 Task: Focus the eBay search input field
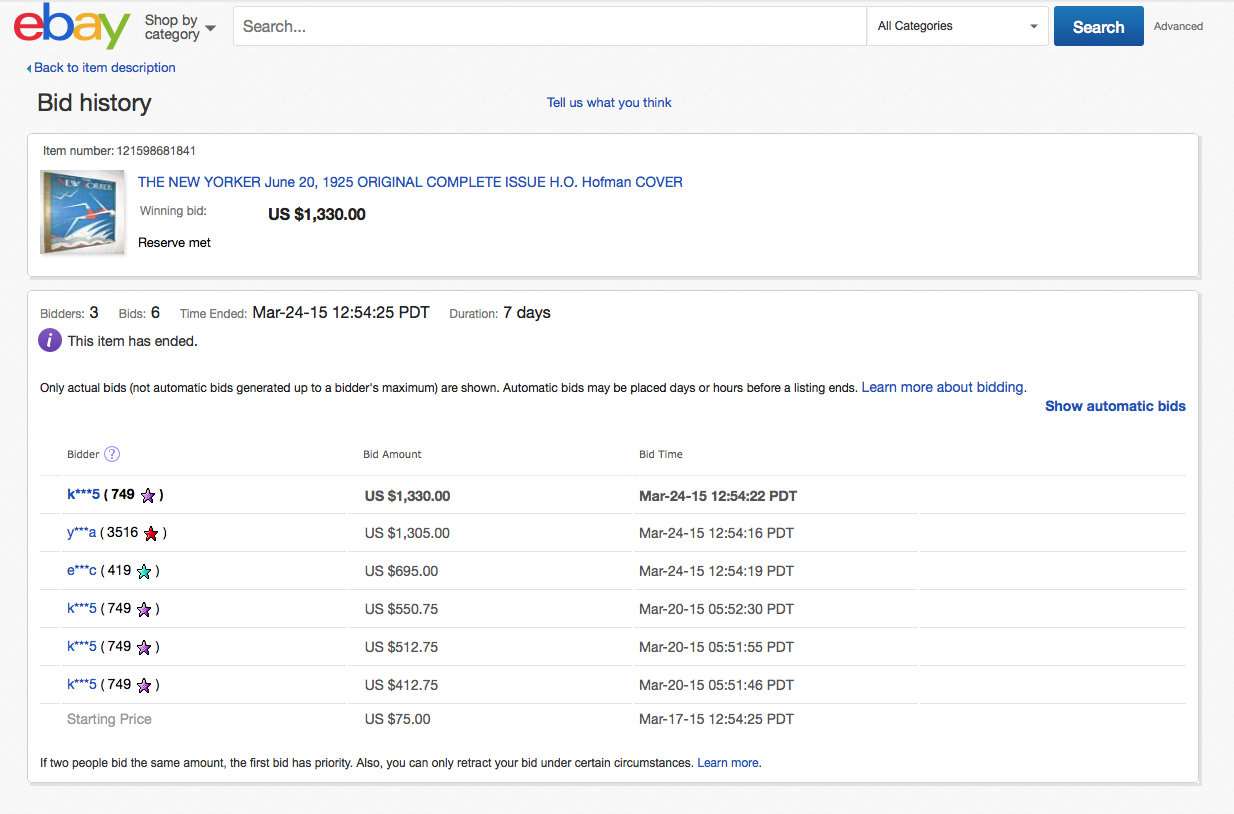[550, 26]
